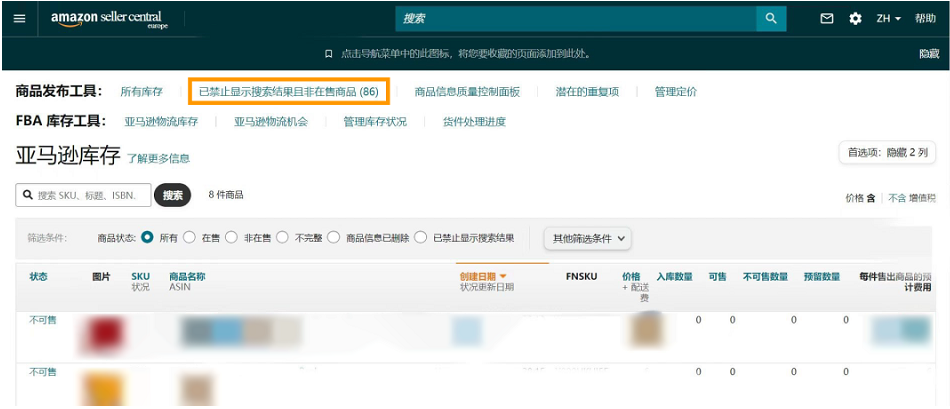This screenshot has height=409, width=950.
Task: Switch to 商品信息质量控制面板 tab
Action: [x=467, y=92]
